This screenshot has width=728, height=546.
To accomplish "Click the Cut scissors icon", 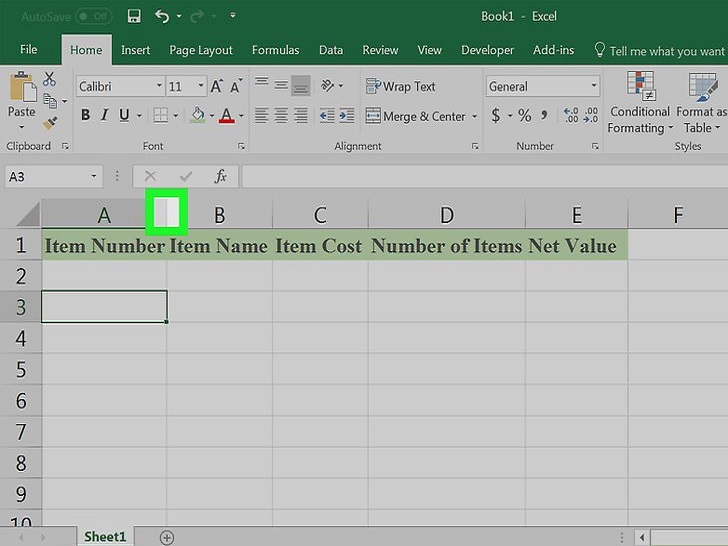I will click(49, 79).
